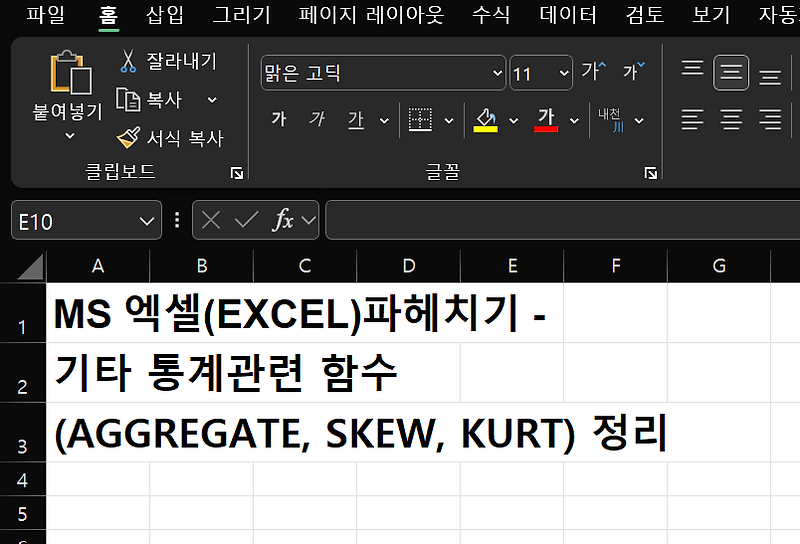Toggle underline 가 formatting
Image resolution: width=800 pixels, height=544 pixels.
[x=356, y=120]
